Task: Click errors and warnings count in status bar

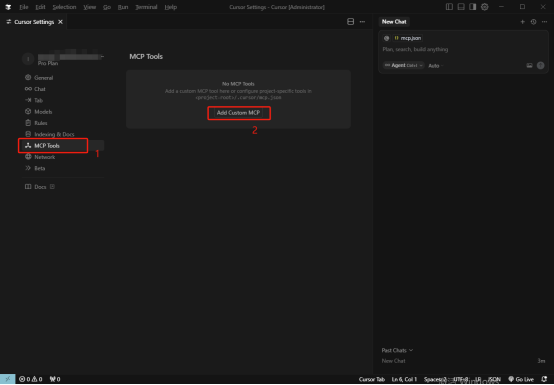Action: click(30, 379)
